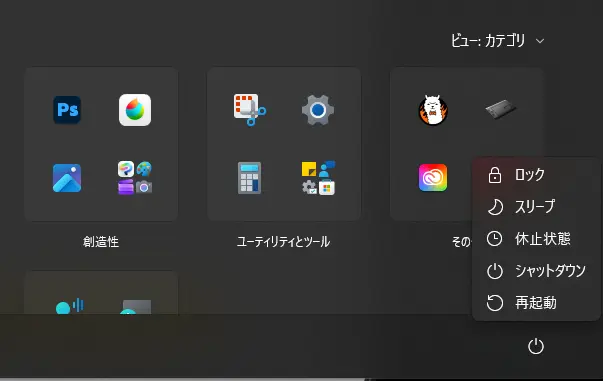Viewport: 603px width, 381px height.
Task: Open the utilities grouped small icons
Action: 318,178
